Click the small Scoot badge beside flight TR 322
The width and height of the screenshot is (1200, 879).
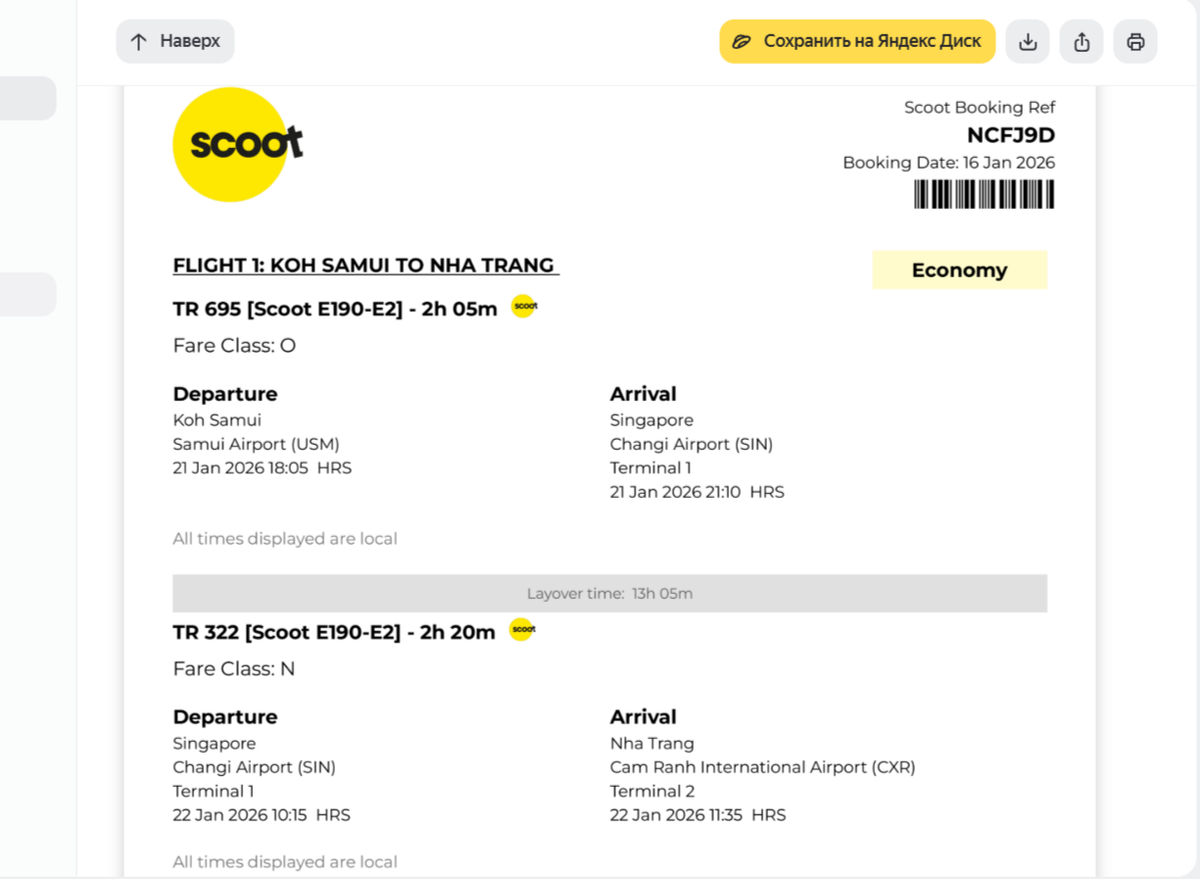(x=522, y=630)
